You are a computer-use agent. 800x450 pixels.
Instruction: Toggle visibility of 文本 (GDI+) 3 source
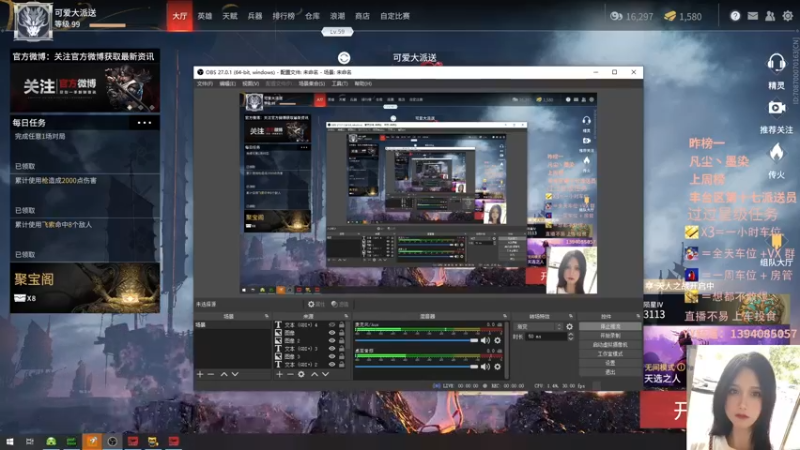click(x=332, y=348)
